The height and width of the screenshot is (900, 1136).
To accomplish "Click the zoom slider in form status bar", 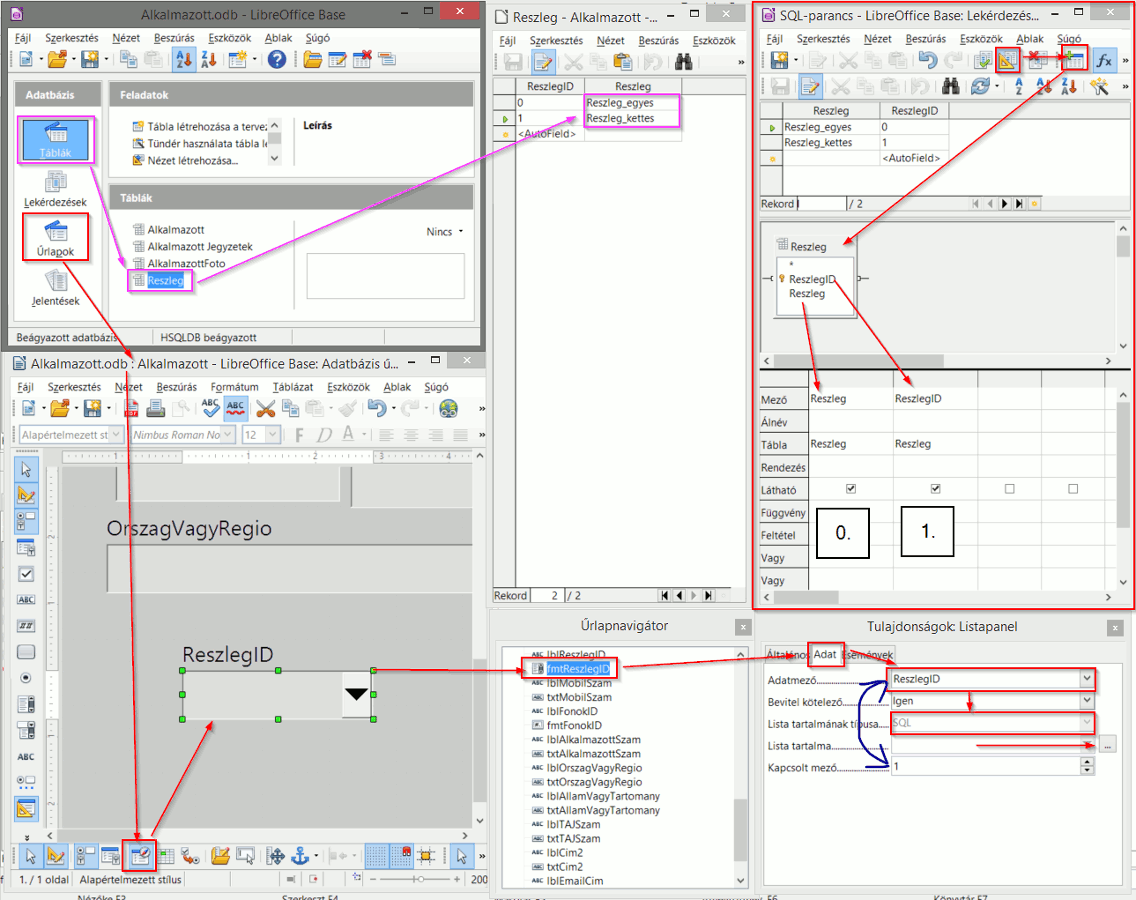I will click(x=419, y=880).
